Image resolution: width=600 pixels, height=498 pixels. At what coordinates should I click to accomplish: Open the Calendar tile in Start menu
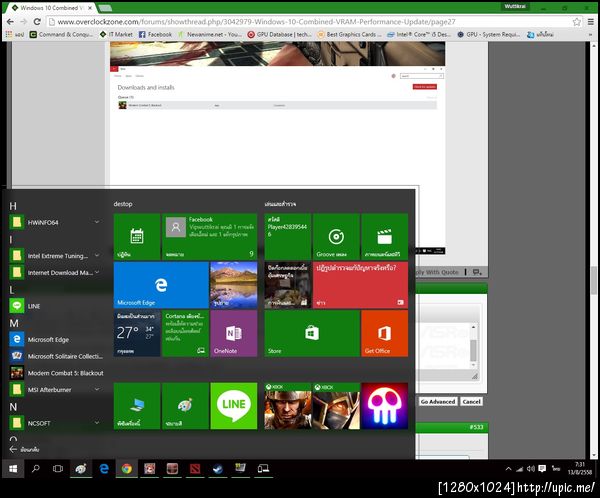[x=137, y=237]
